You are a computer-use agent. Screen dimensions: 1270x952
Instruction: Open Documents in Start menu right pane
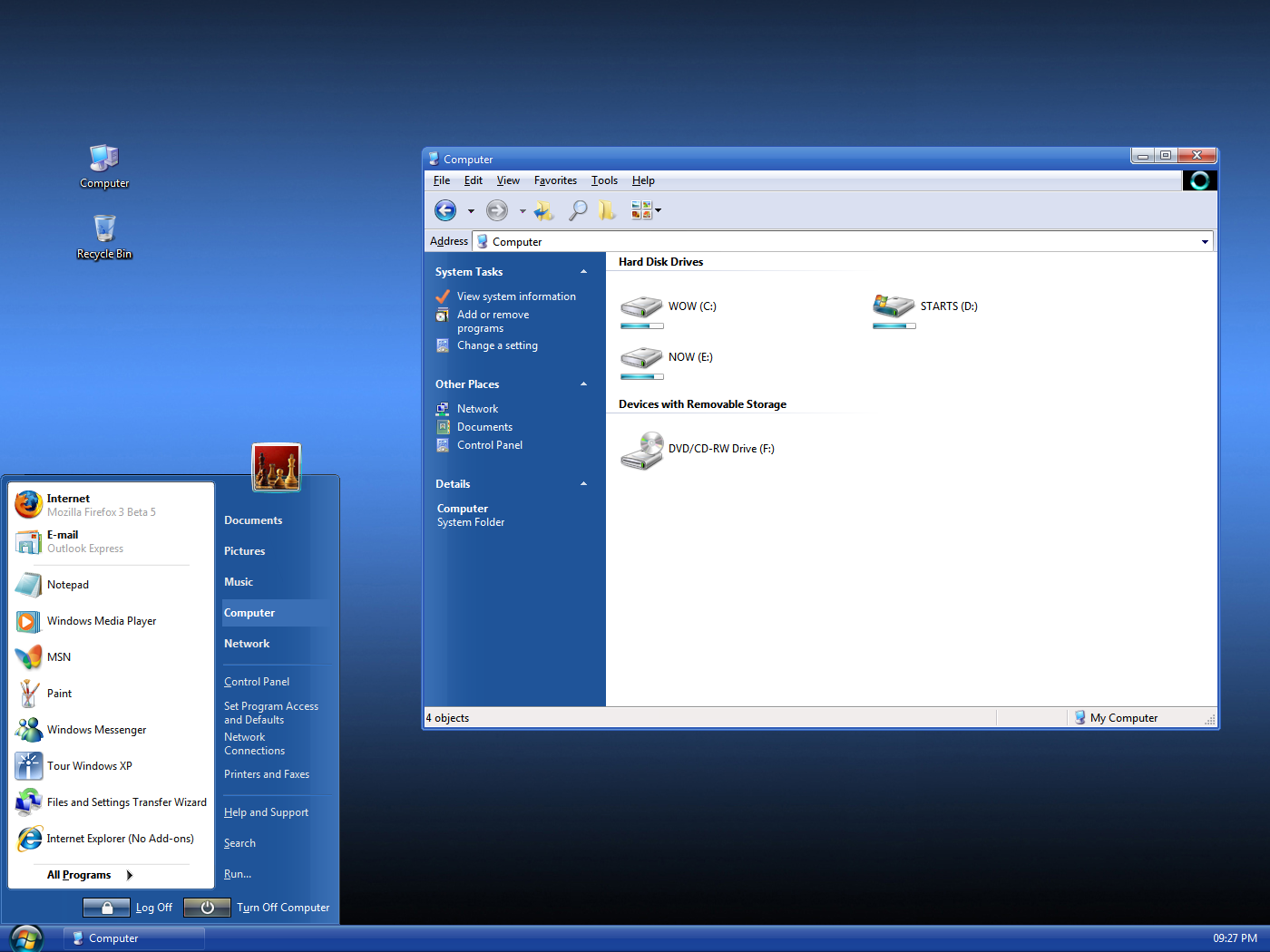click(253, 520)
